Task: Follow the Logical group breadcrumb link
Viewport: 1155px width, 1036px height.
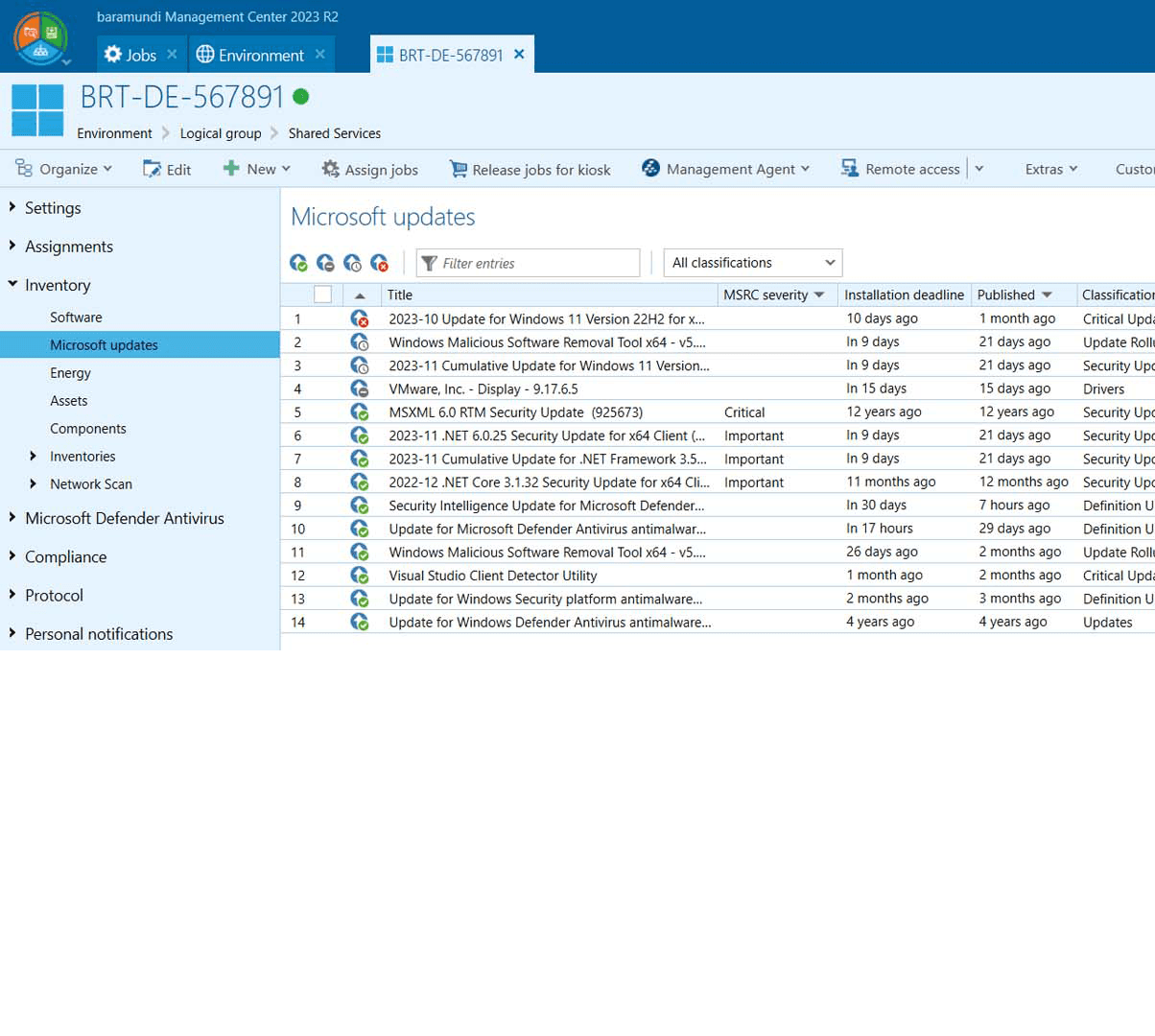Action: coord(221,133)
